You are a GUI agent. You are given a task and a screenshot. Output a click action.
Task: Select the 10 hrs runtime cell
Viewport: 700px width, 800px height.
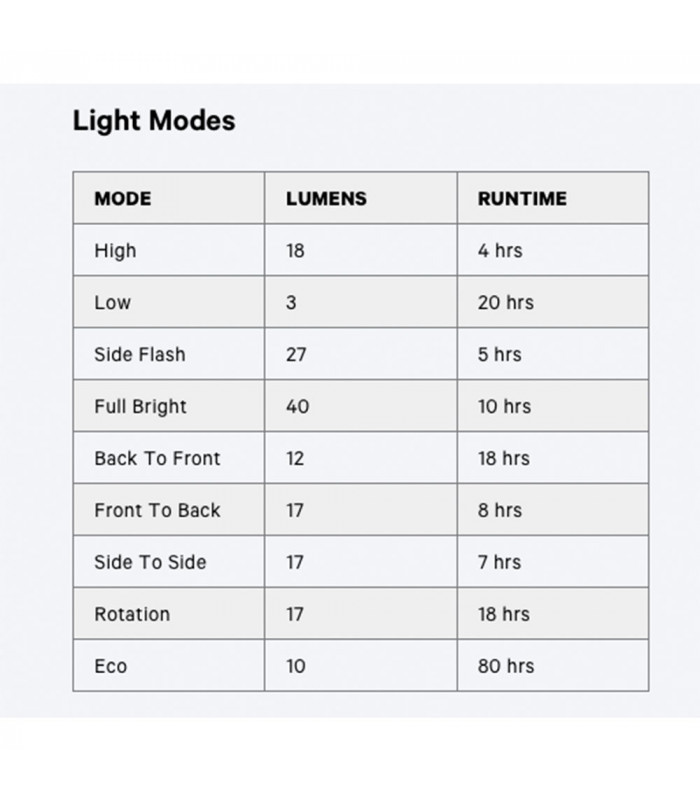click(x=504, y=406)
